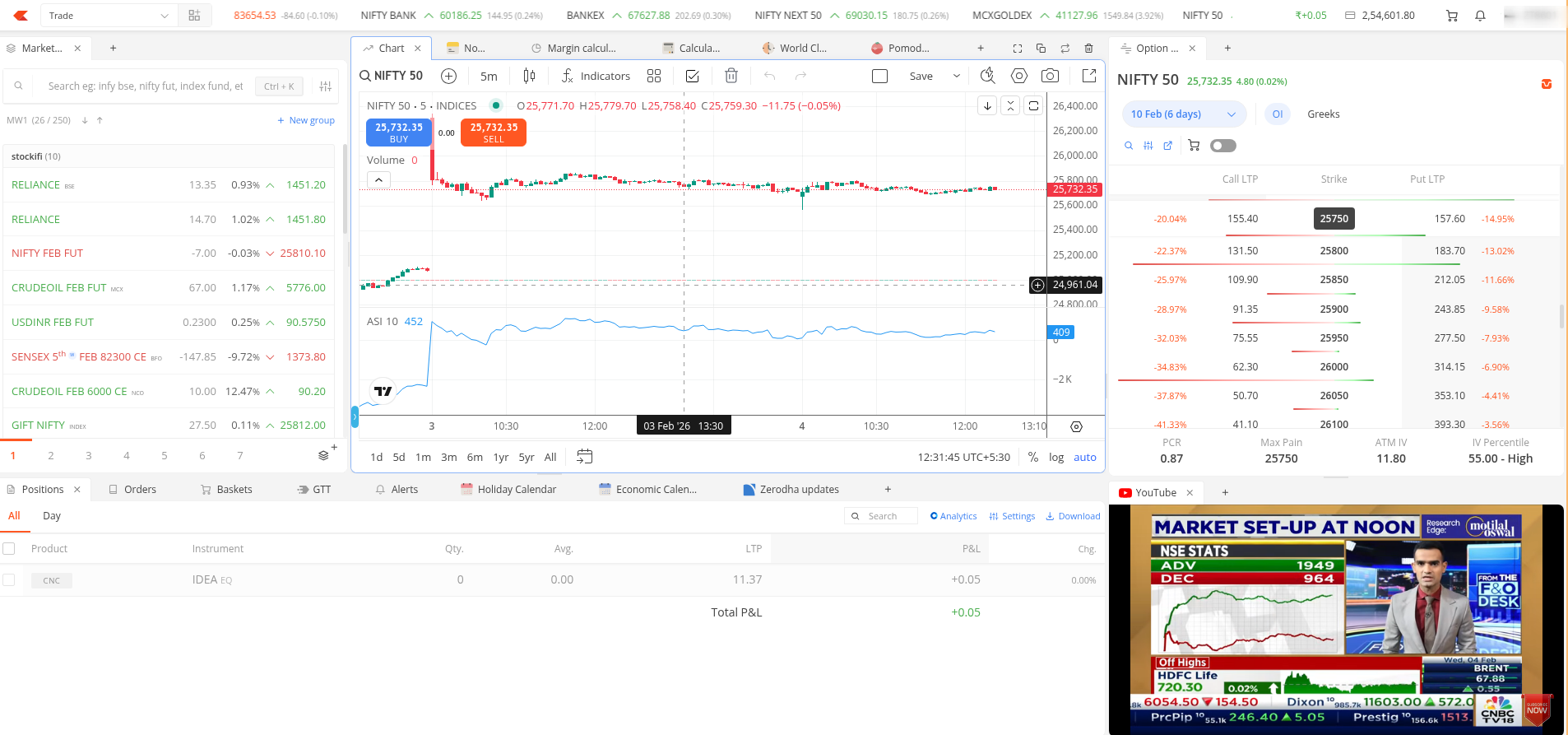Click the candlestick chart style icon
Image resolution: width=1568 pixels, height=735 pixels.
[529, 76]
